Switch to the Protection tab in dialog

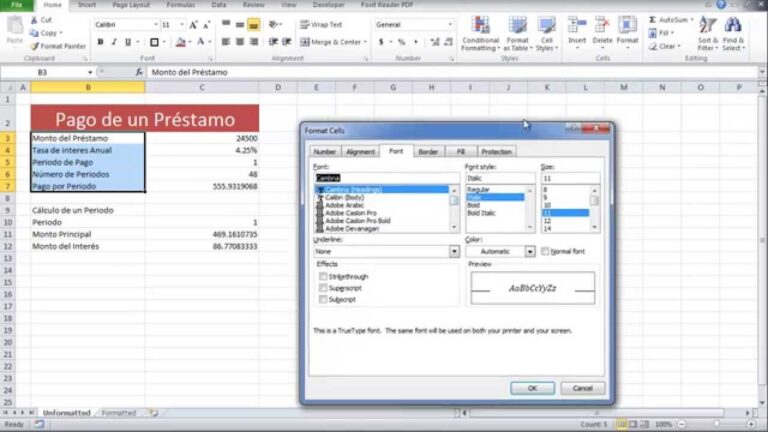click(x=496, y=152)
